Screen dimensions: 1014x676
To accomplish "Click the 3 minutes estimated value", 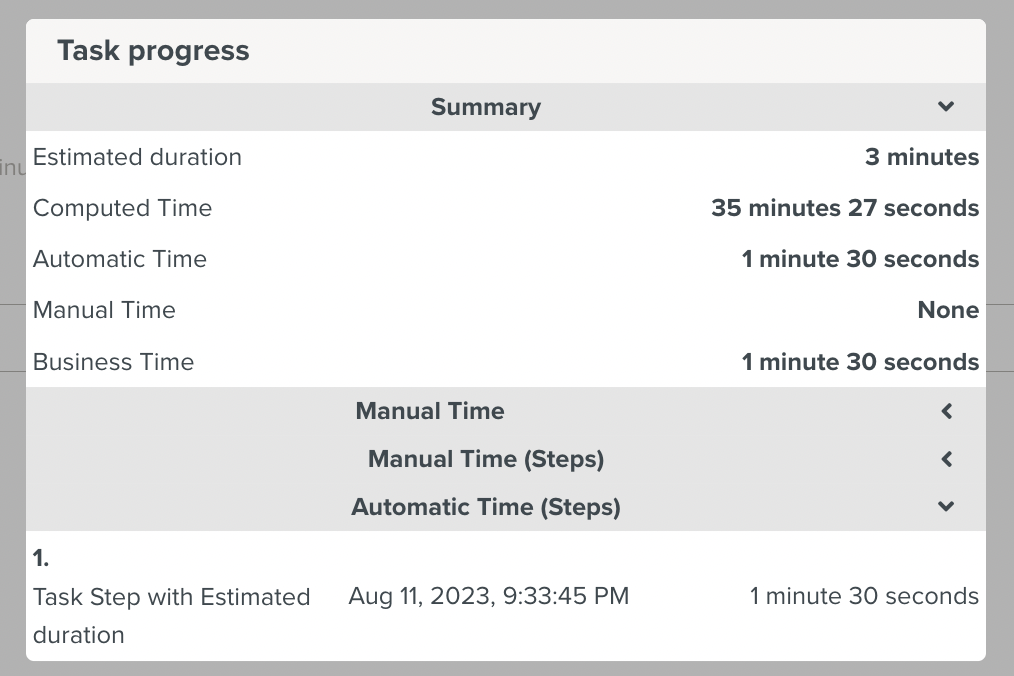I will (921, 157).
